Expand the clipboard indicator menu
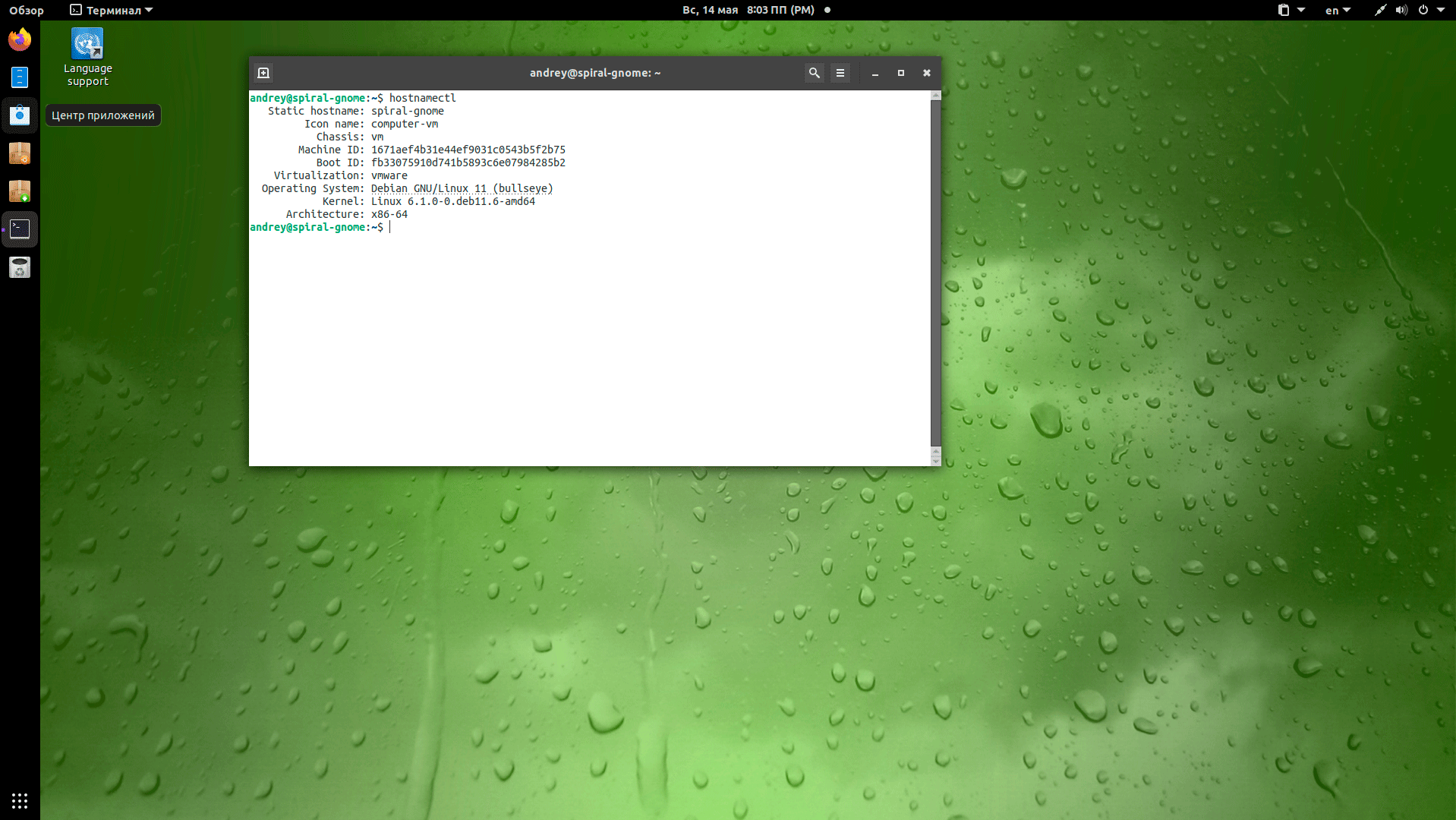1456x820 pixels. pyautogui.click(x=1290, y=10)
